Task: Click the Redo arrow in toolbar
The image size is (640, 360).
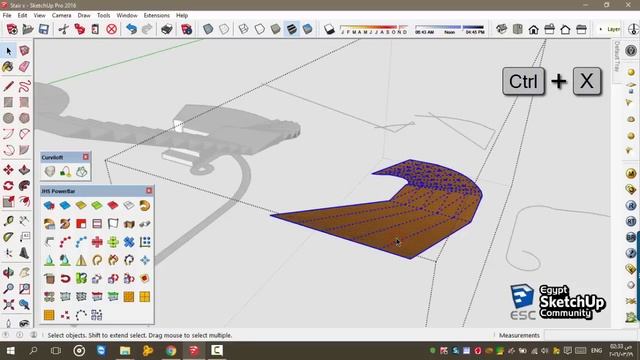Action: point(147,29)
